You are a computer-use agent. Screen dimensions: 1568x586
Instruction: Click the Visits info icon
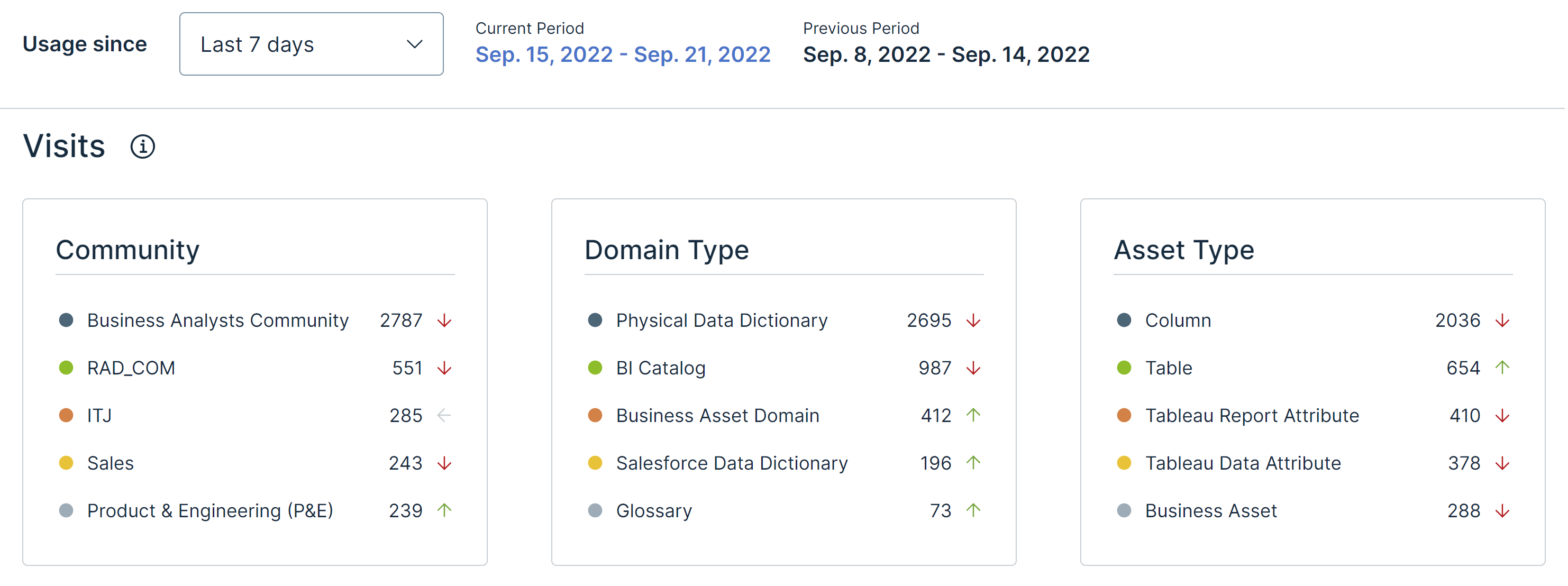click(142, 146)
